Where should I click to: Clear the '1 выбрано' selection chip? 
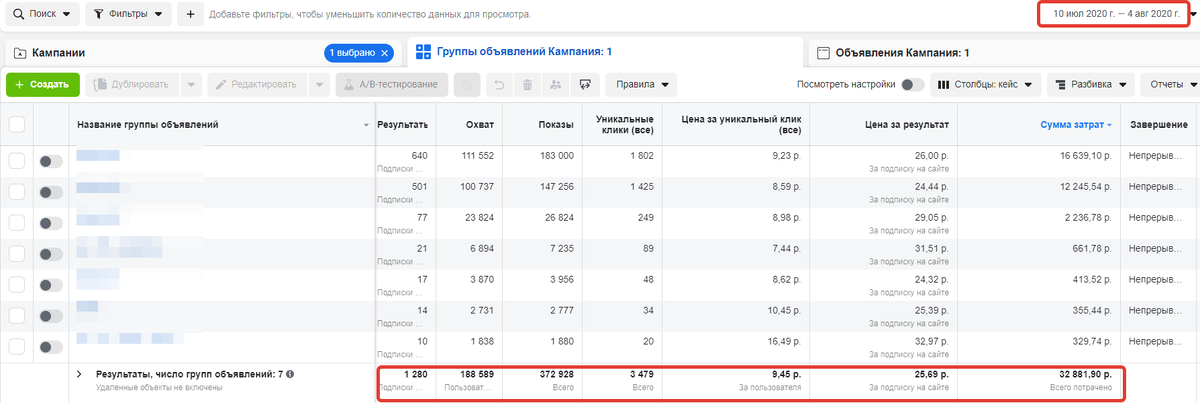point(385,52)
